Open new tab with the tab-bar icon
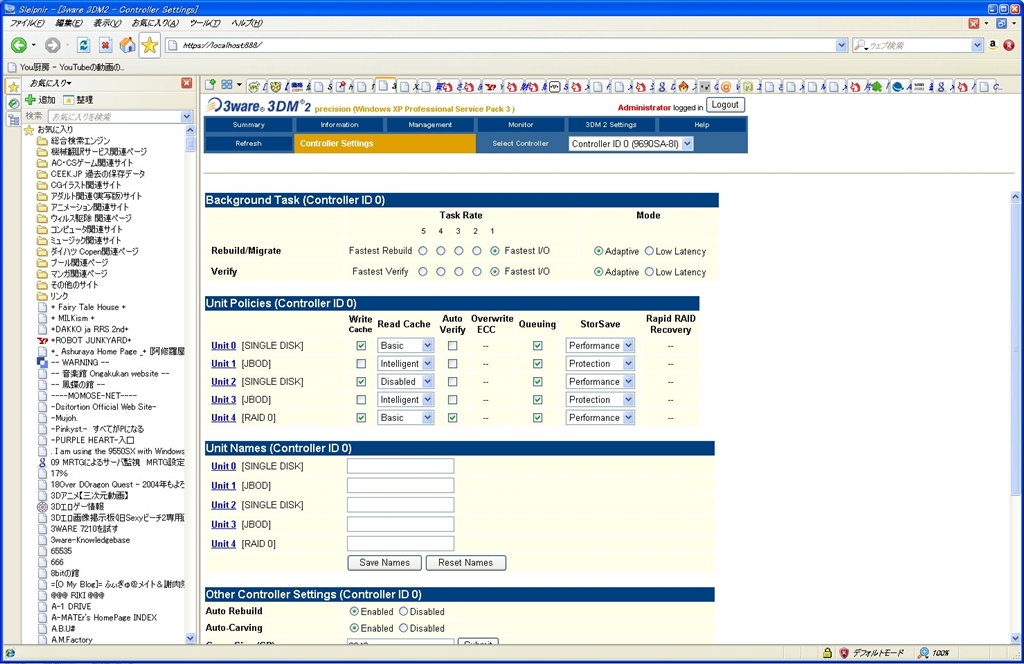This screenshot has height=664, width=1024. [x=211, y=86]
